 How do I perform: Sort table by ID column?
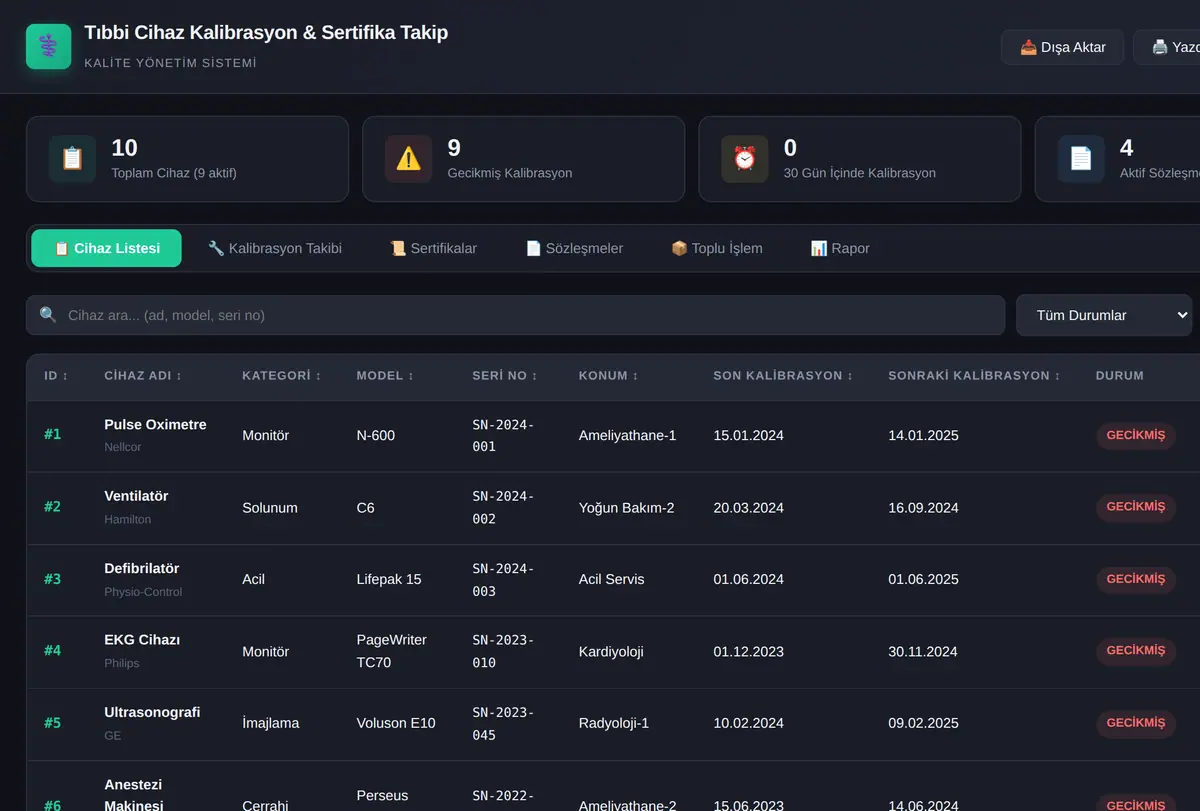click(56, 376)
